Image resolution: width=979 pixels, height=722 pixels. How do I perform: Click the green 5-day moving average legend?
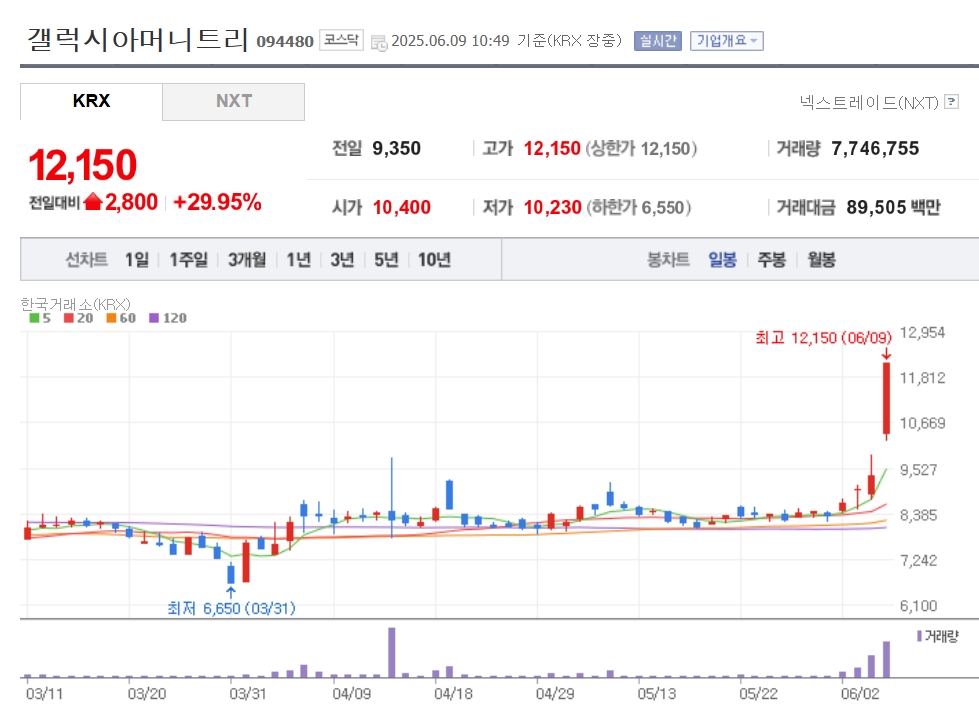tap(40, 318)
